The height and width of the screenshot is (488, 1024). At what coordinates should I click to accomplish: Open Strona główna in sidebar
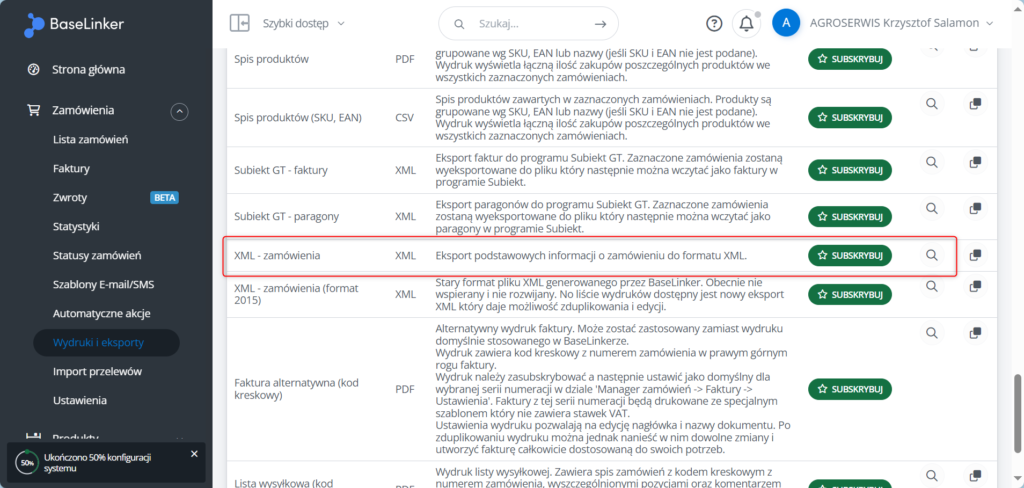click(x=88, y=70)
